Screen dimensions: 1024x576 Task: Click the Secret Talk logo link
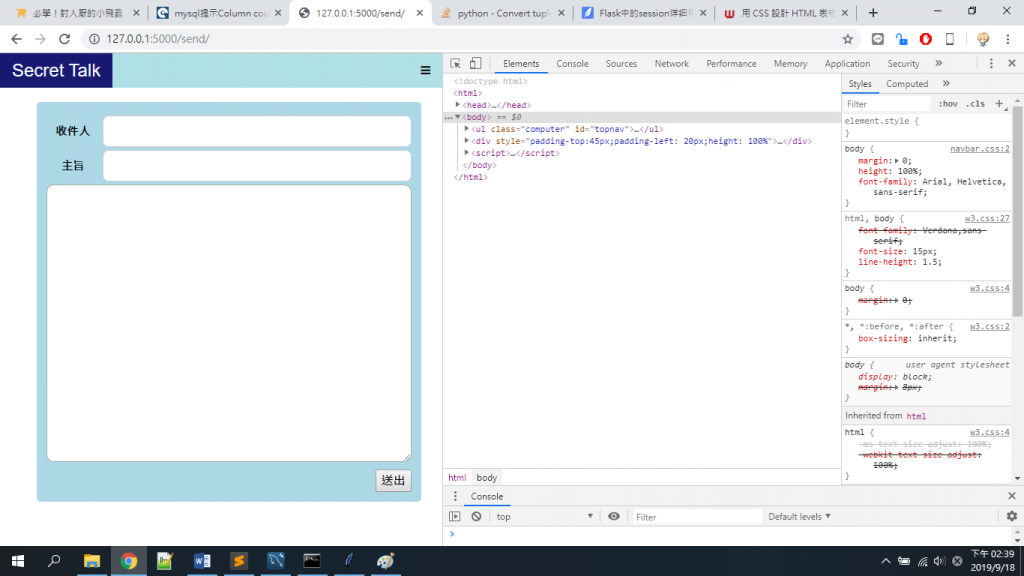[x=56, y=71]
